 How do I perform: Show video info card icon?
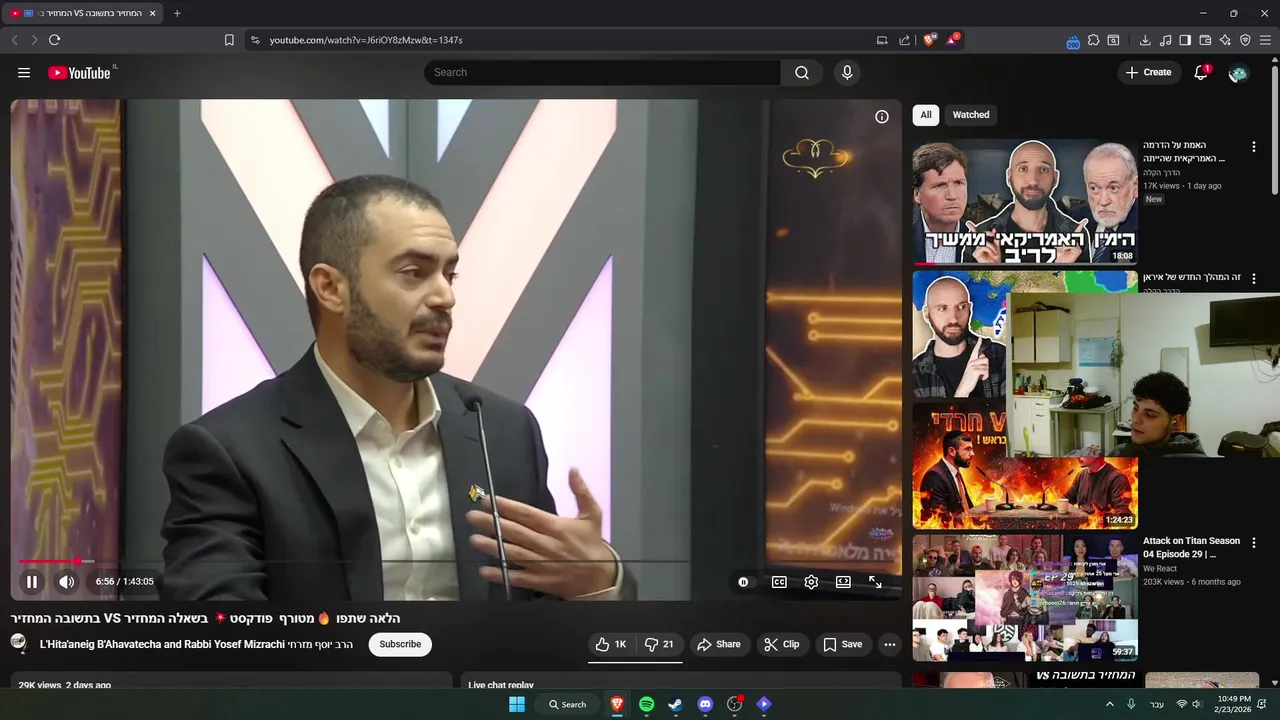click(x=882, y=117)
